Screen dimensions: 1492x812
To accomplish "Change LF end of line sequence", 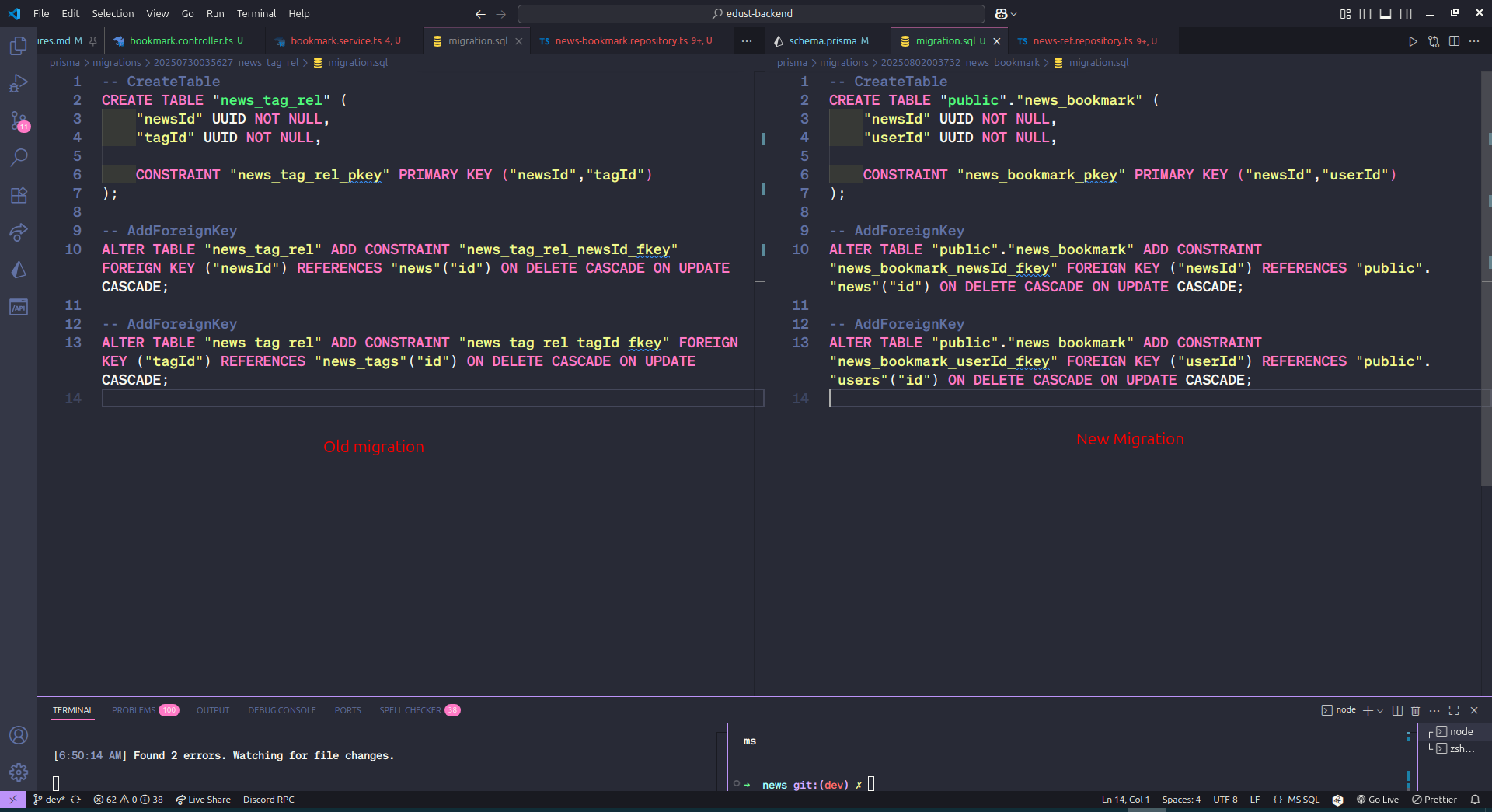I will 1254,800.
